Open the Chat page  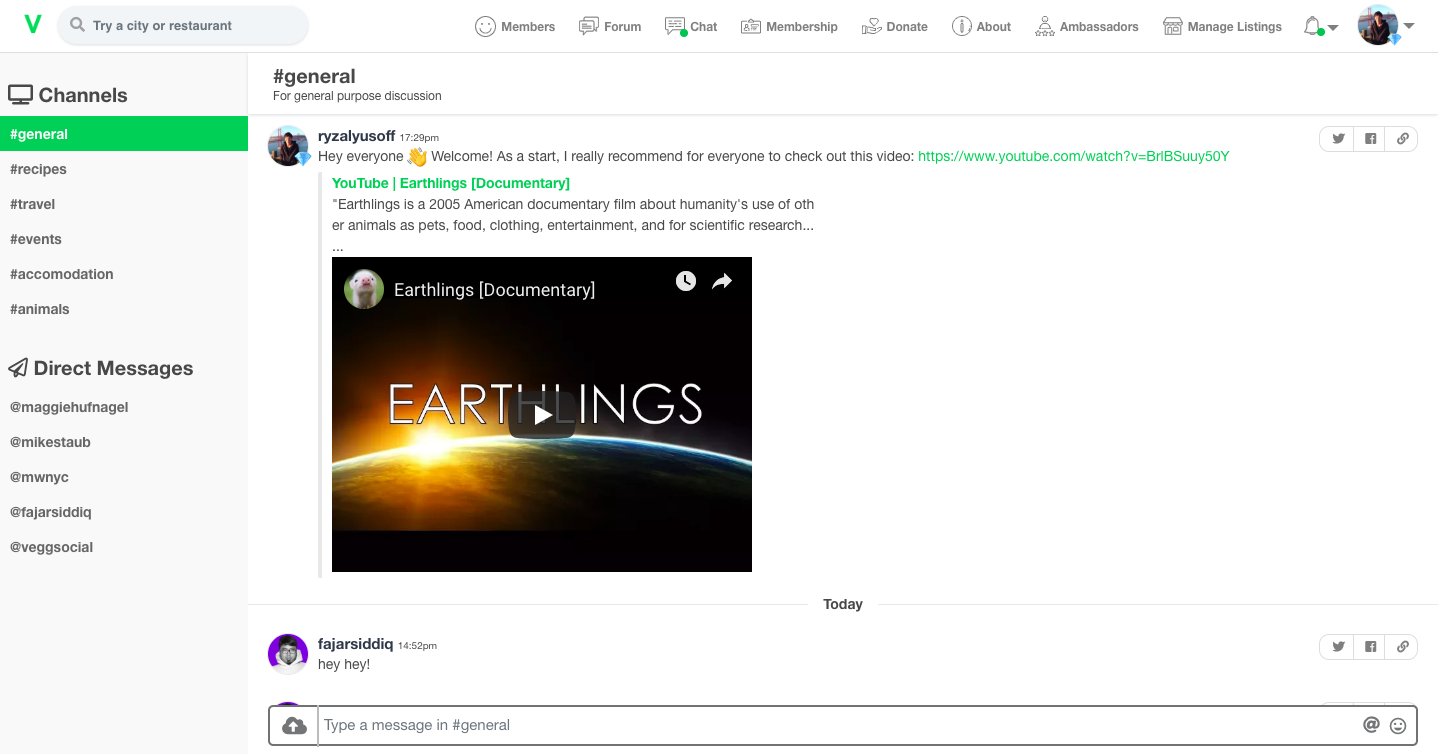pos(691,27)
